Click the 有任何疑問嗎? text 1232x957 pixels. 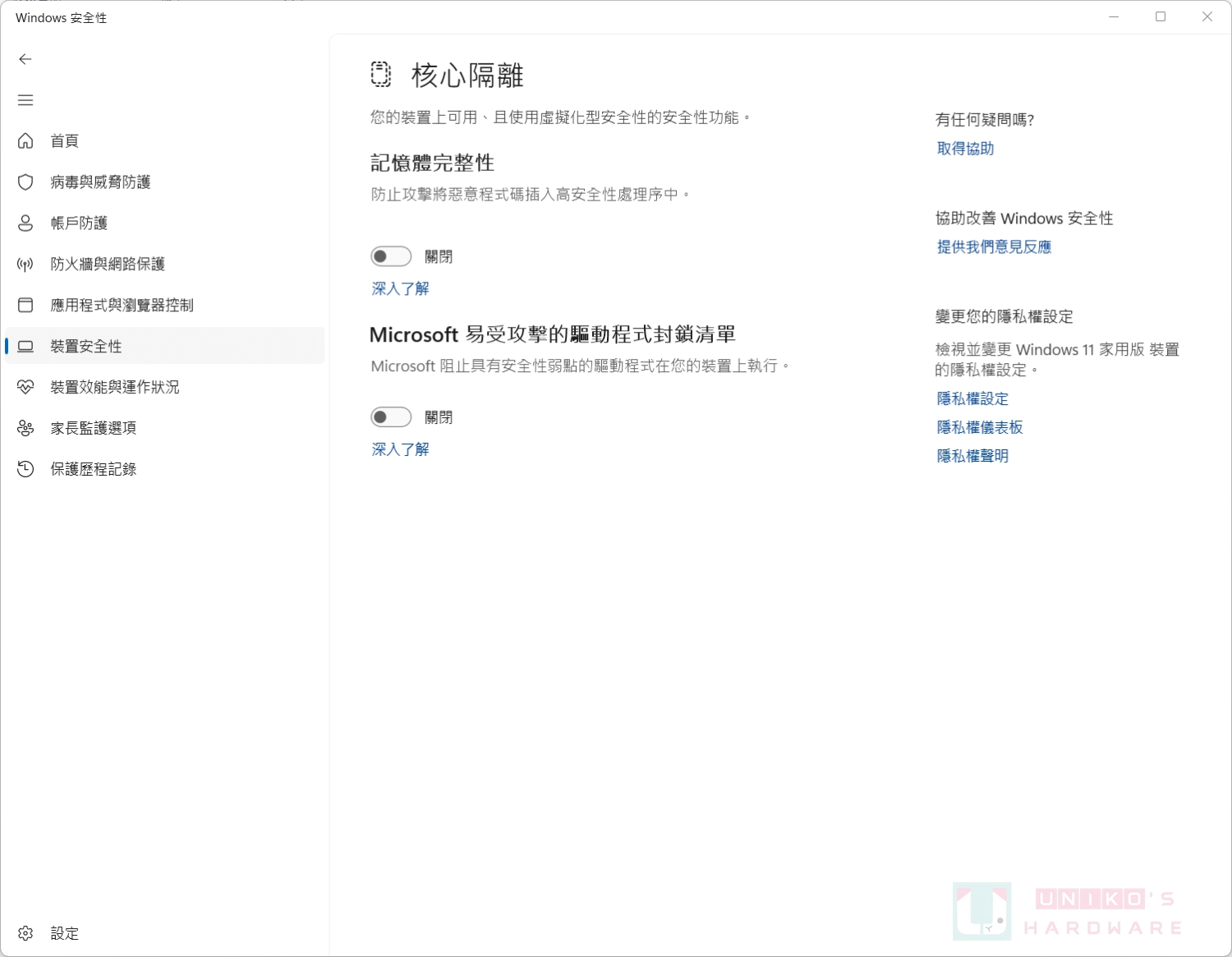pyautogui.click(x=985, y=120)
